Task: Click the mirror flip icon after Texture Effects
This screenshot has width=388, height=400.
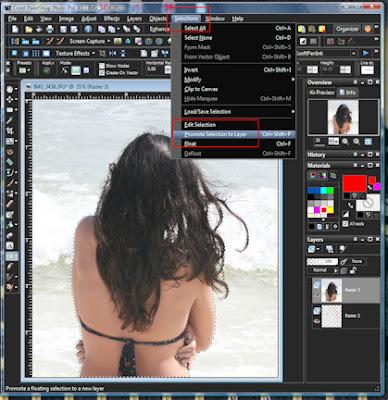Action: click(113, 53)
